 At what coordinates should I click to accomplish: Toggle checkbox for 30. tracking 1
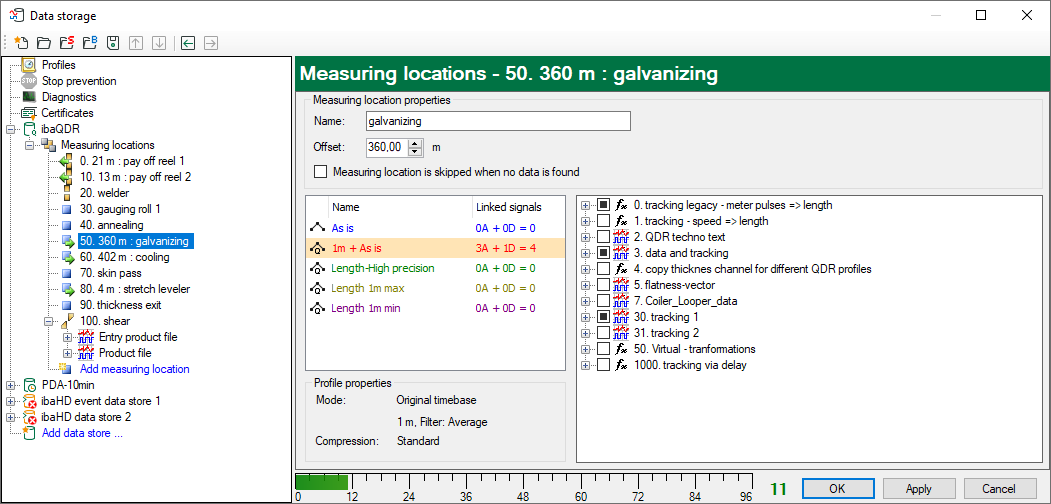click(603, 317)
